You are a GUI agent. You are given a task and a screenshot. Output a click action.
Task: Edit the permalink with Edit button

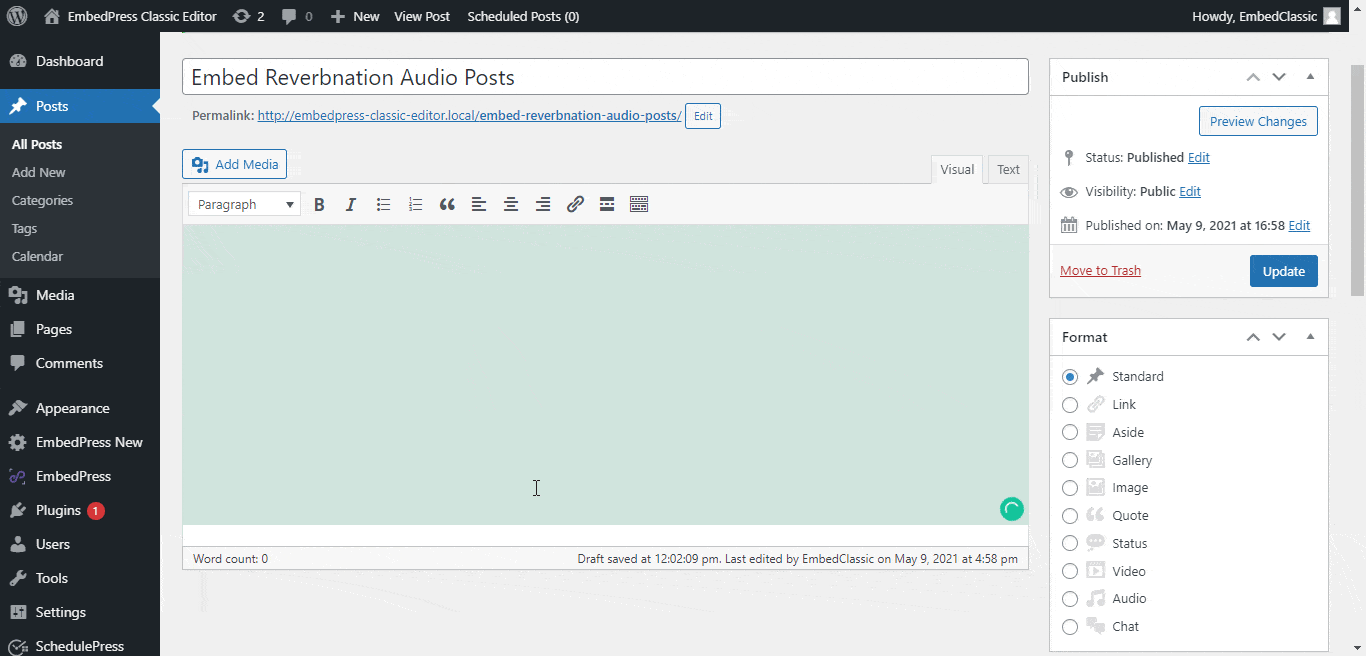click(x=703, y=116)
